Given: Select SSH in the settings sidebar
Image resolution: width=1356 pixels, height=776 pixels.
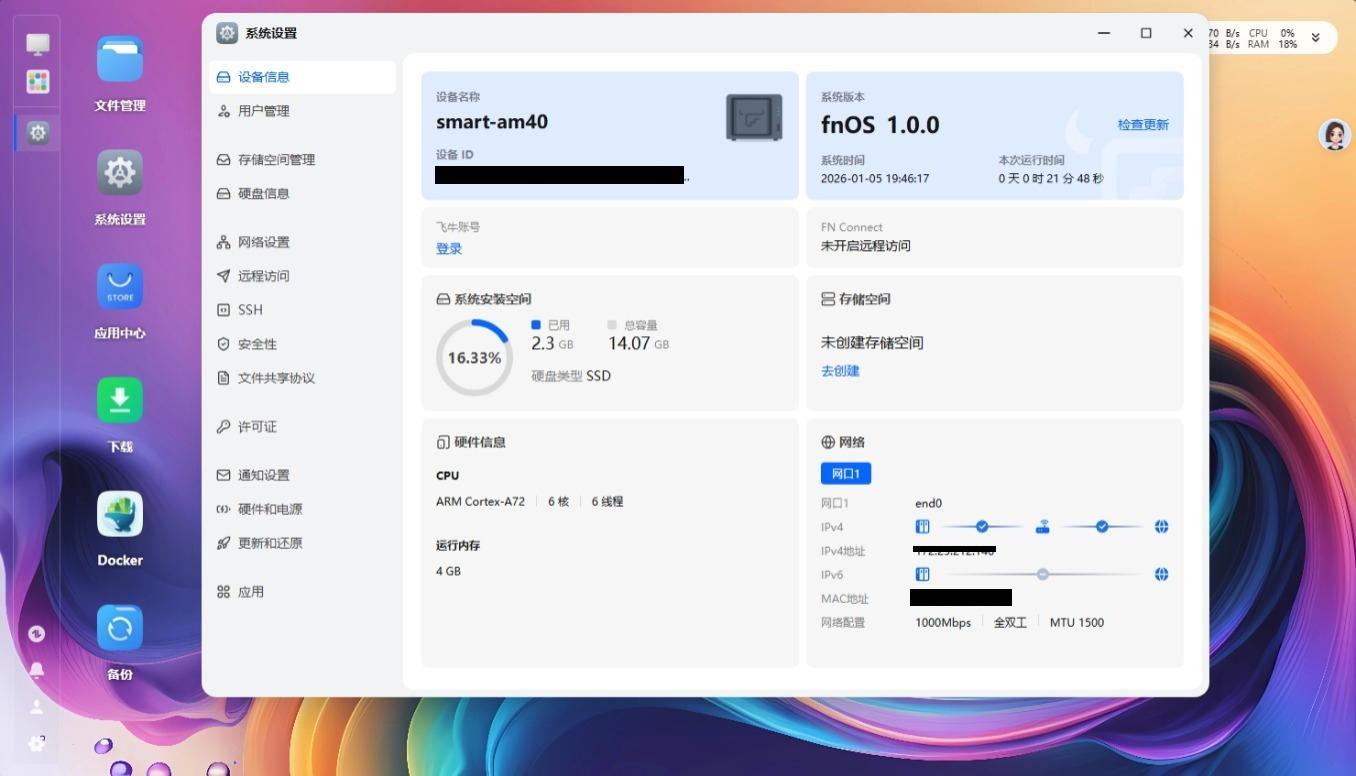Looking at the screenshot, I should [248, 309].
